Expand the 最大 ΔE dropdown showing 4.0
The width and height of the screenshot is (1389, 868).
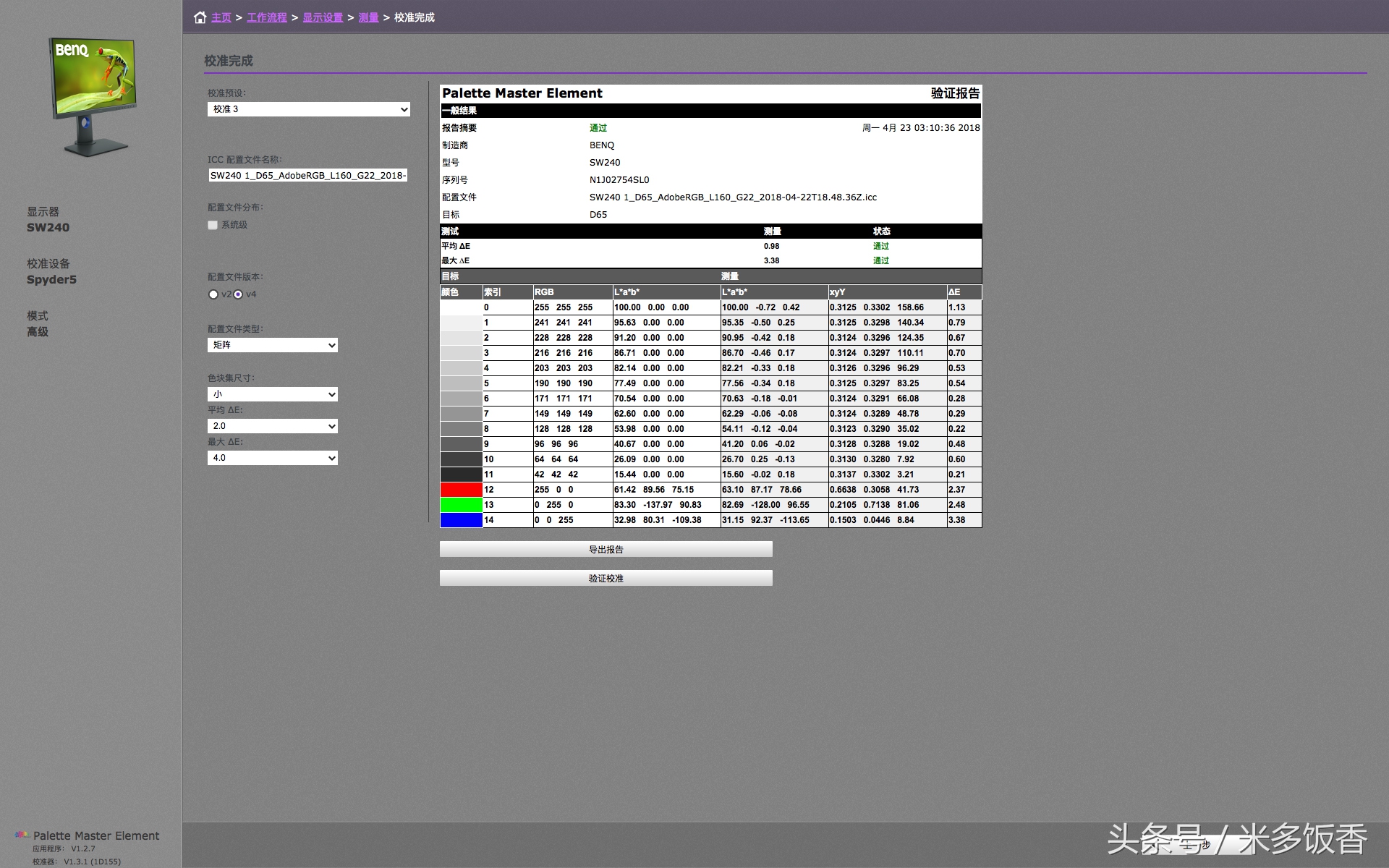pyautogui.click(x=273, y=458)
